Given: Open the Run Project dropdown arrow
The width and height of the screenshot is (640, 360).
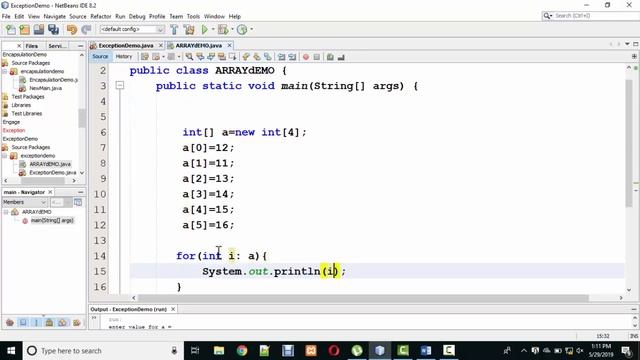Looking at the screenshot, I should (213, 29).
